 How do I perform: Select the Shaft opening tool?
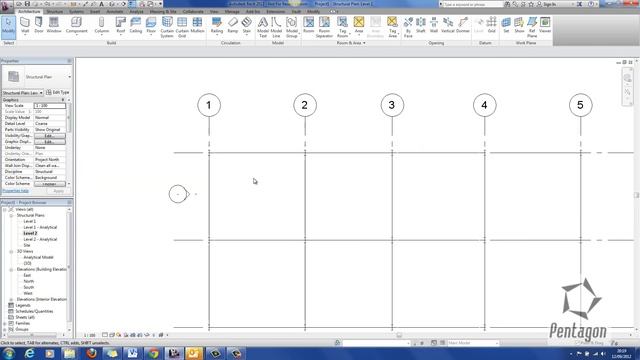(421, 25)
